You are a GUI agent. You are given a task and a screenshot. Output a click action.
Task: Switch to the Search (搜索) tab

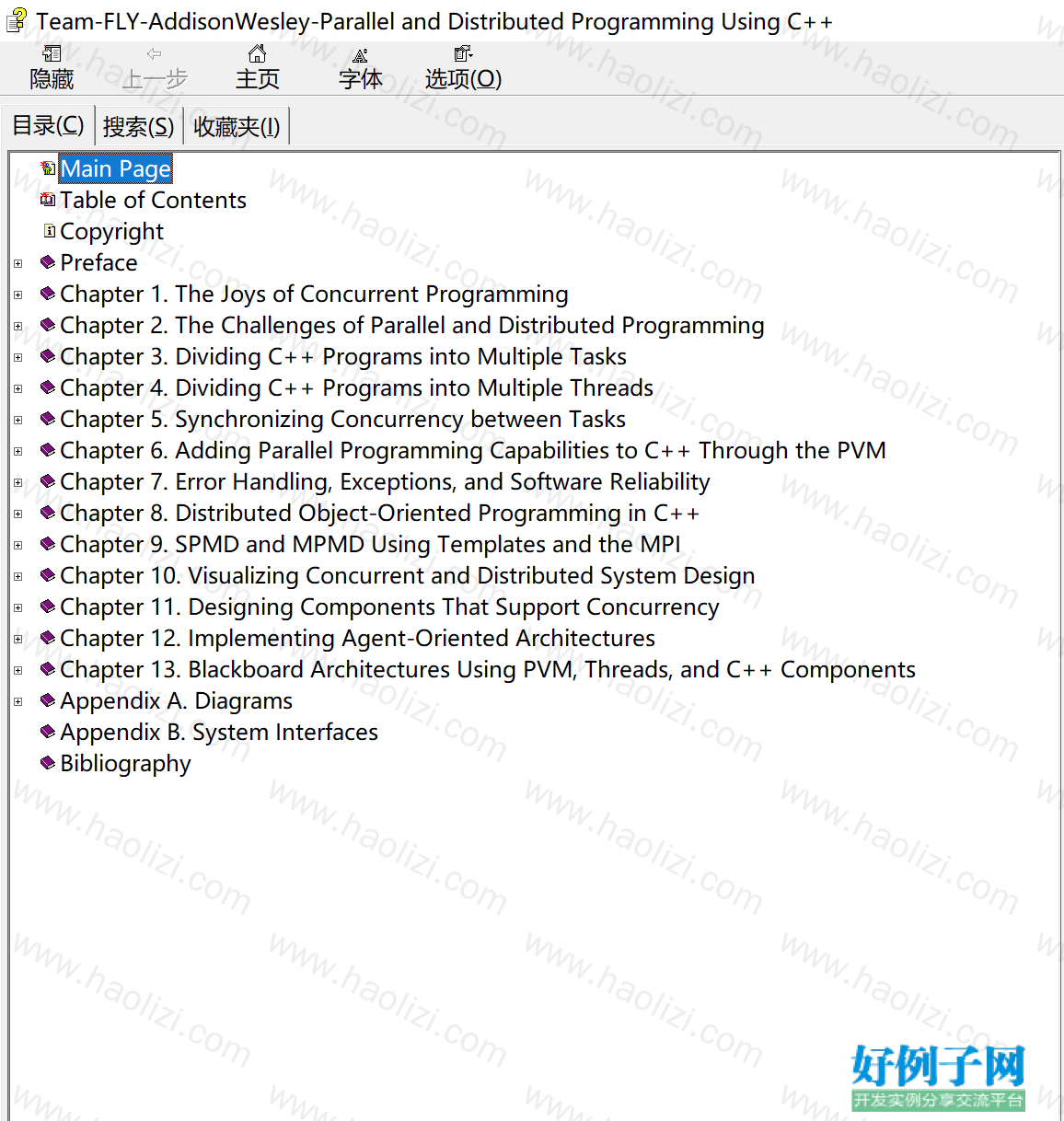coord(138,127)
